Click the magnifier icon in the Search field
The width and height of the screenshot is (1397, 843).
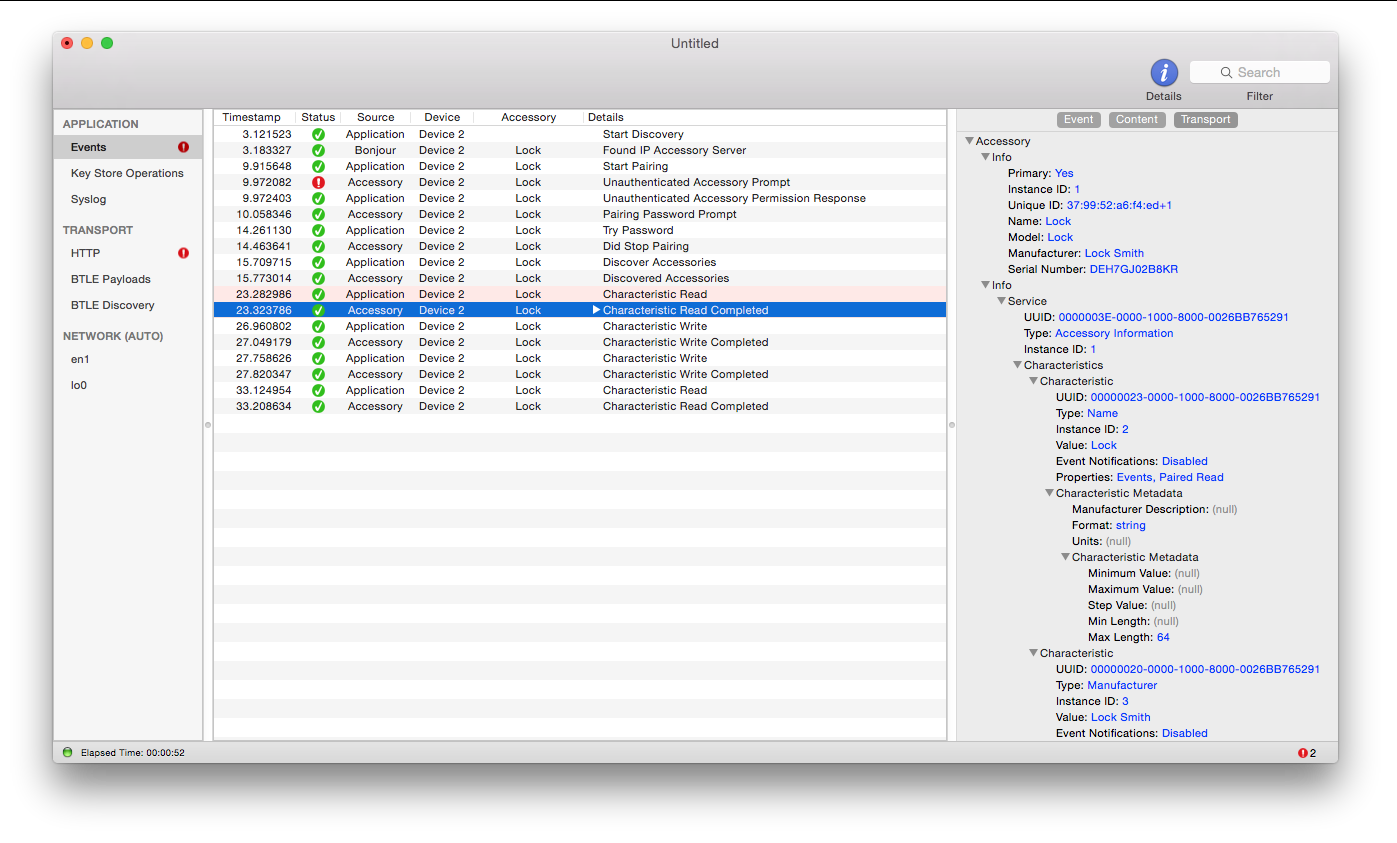[1226, 72]
